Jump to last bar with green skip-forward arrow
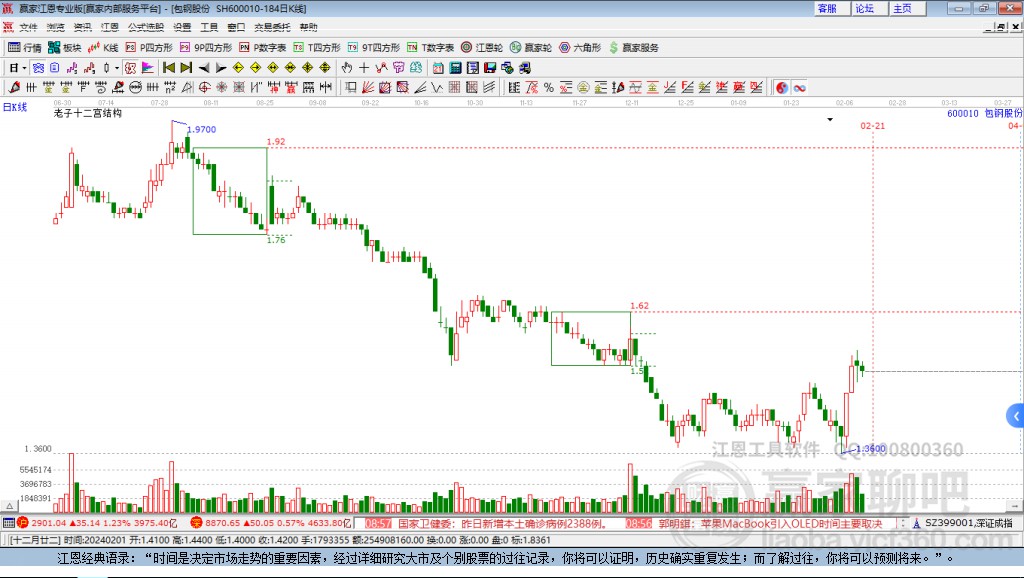This screenshot has height=578, width=1024. pyautogui.click(x=186, y=67)
